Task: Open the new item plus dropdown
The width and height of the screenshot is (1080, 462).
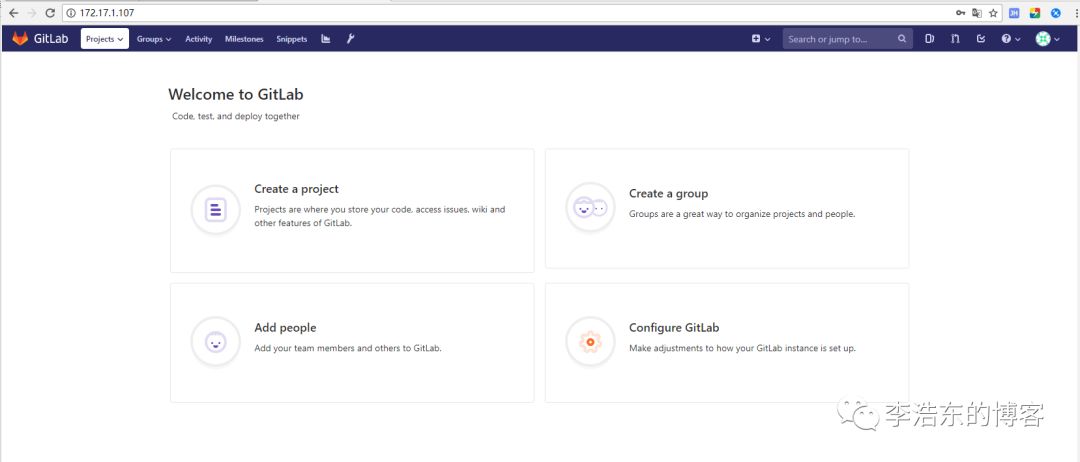Action: pos(760,39)
